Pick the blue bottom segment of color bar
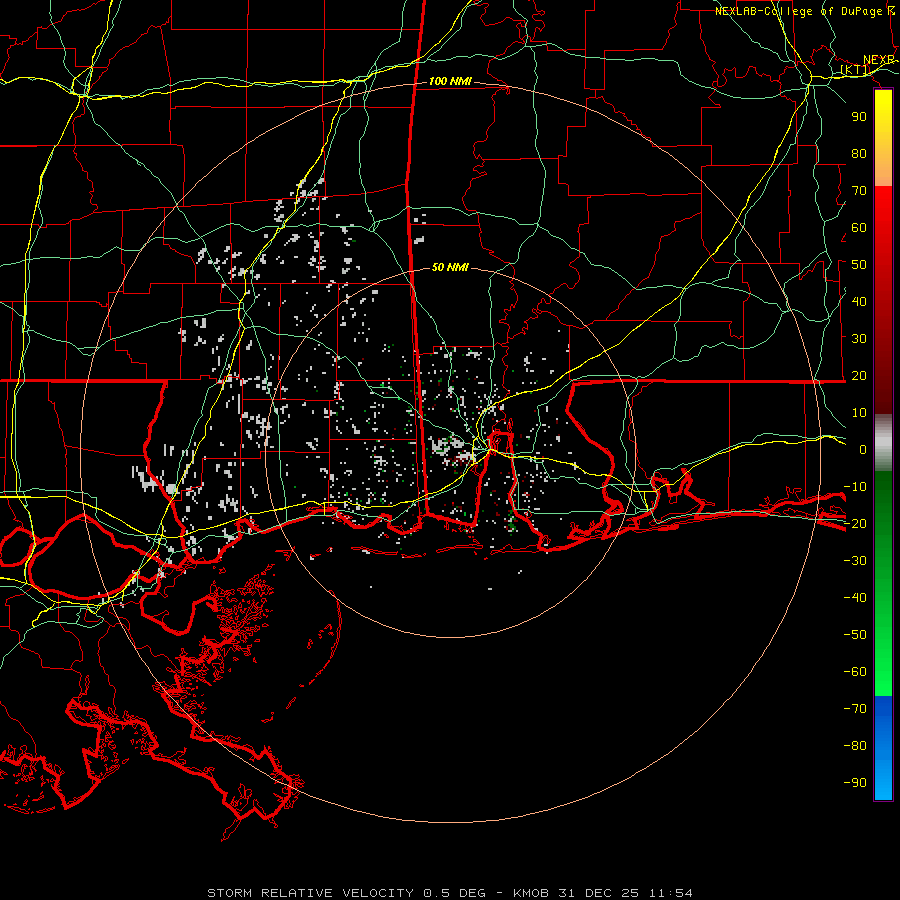Viewport: 900px width, 900px height. [883, 748]
